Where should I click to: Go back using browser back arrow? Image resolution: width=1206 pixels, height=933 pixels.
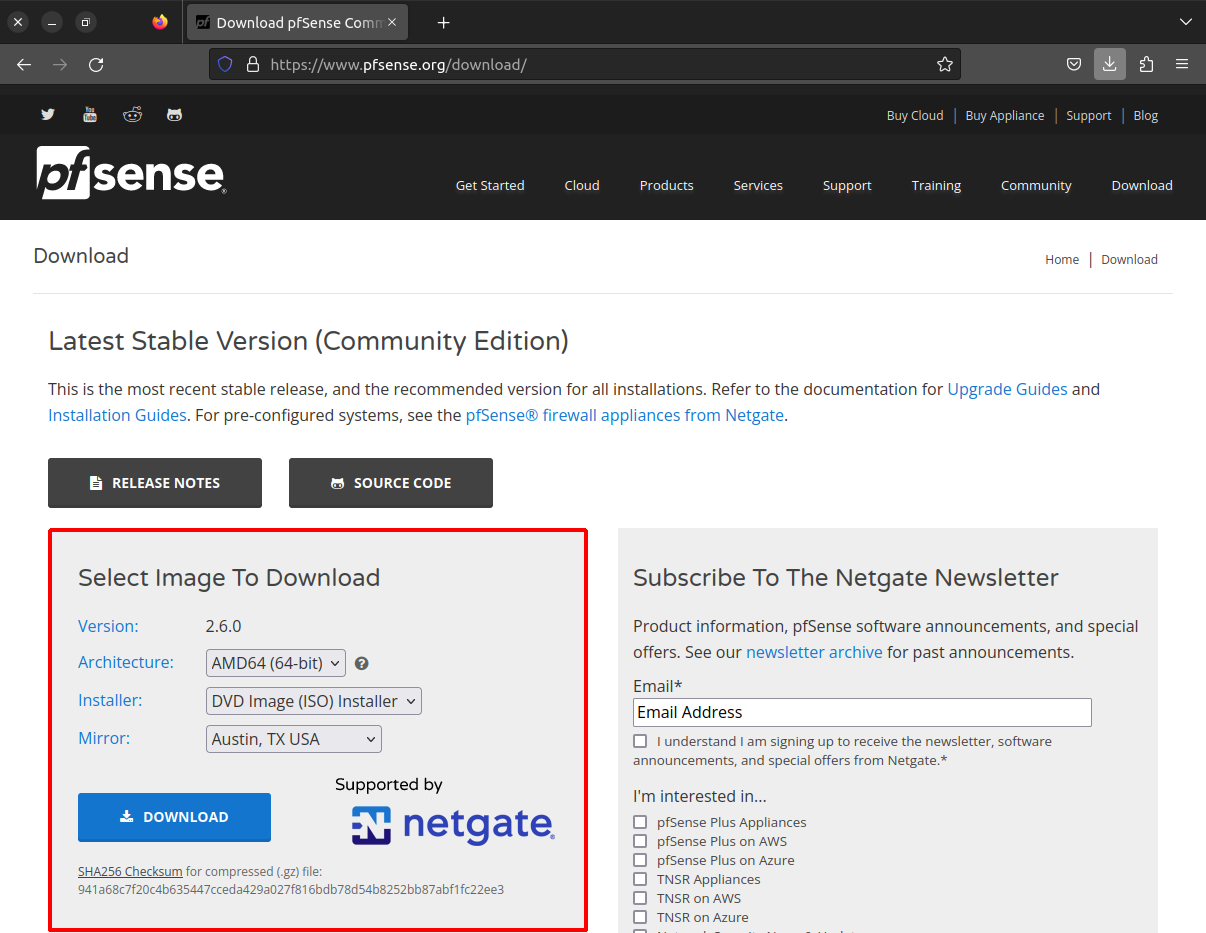tap(24, 64)
